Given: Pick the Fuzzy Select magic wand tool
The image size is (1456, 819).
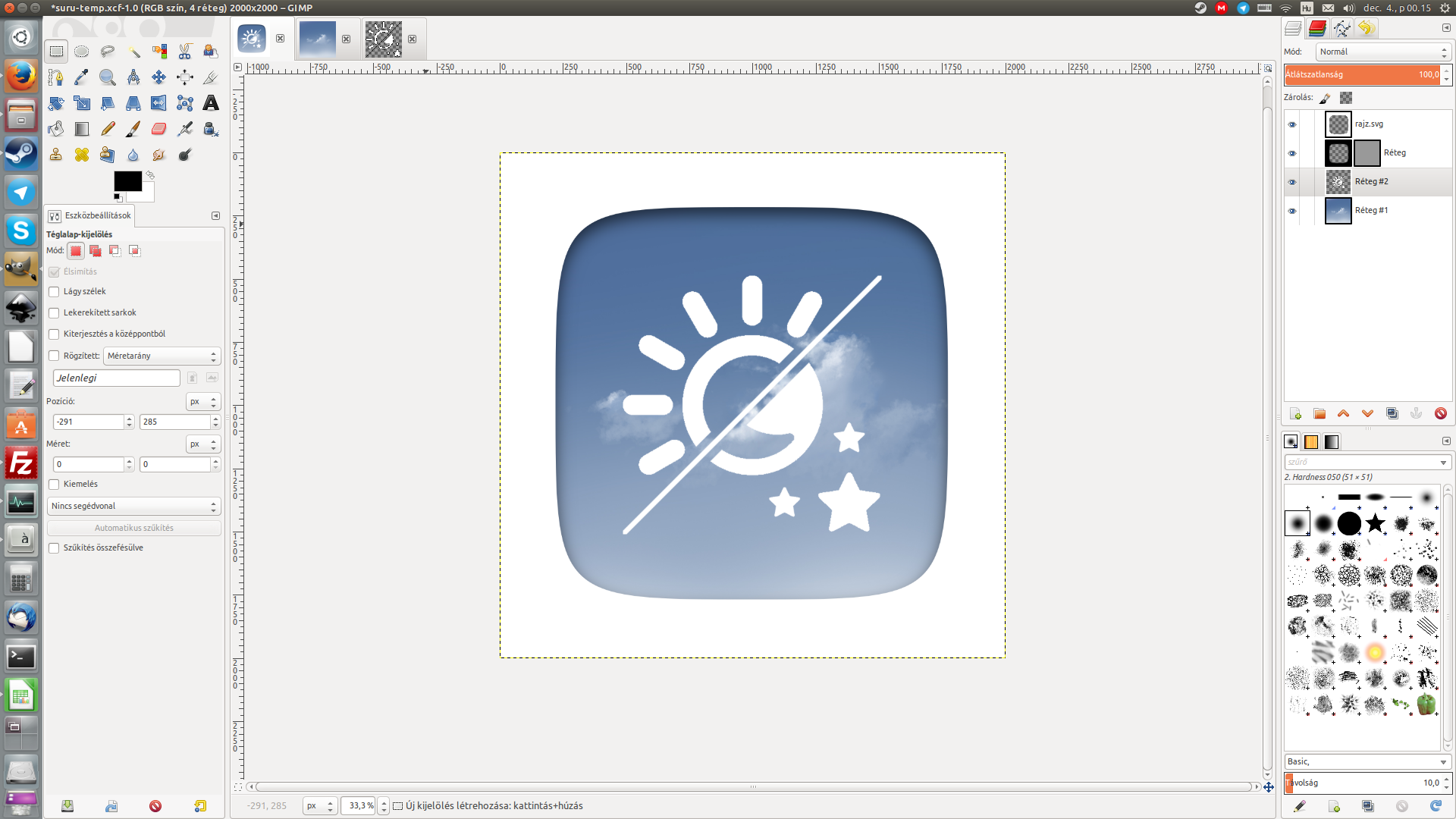Looking at the screenshot, I should tap(133, 52).
